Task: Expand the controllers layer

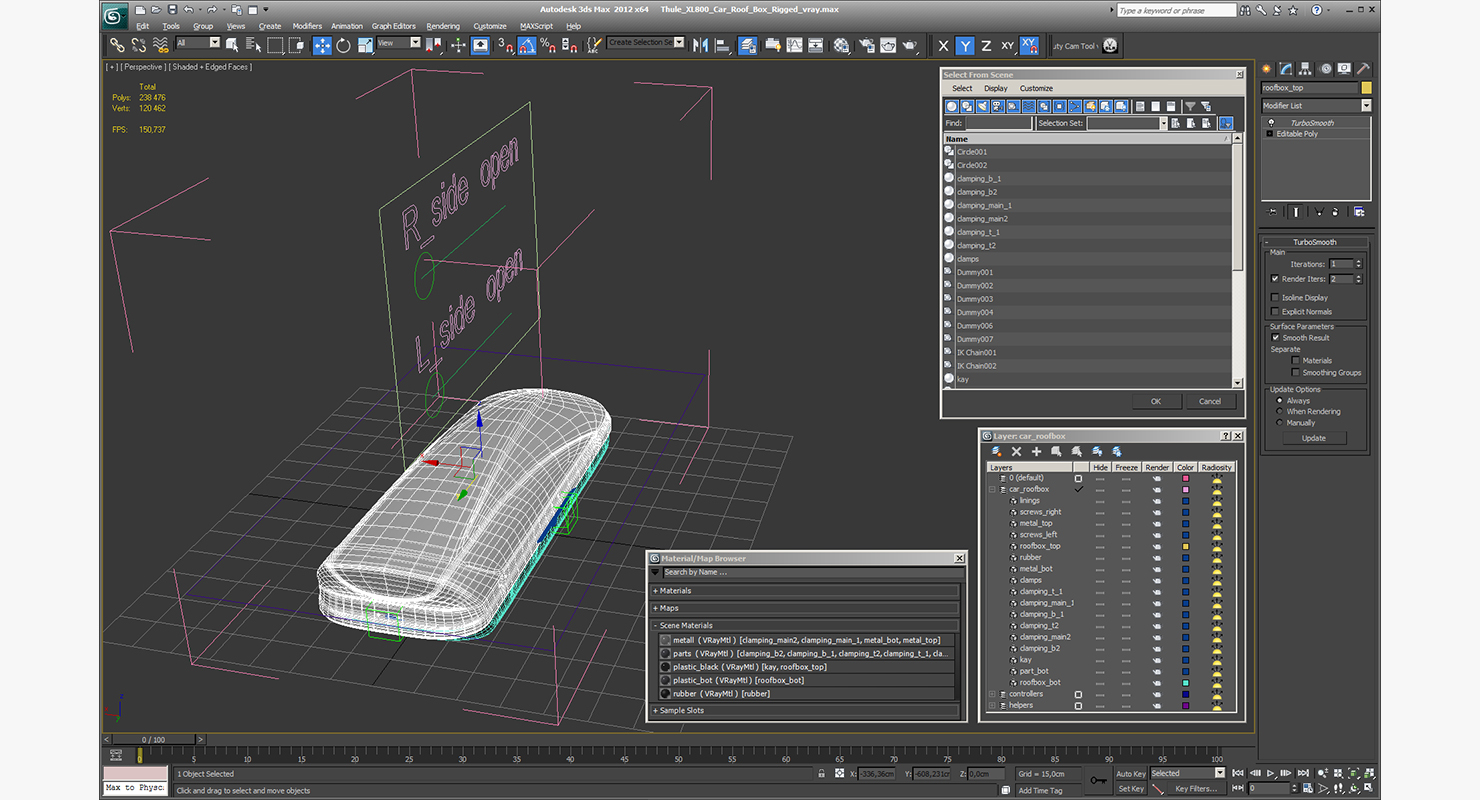Action: [993, 694]
